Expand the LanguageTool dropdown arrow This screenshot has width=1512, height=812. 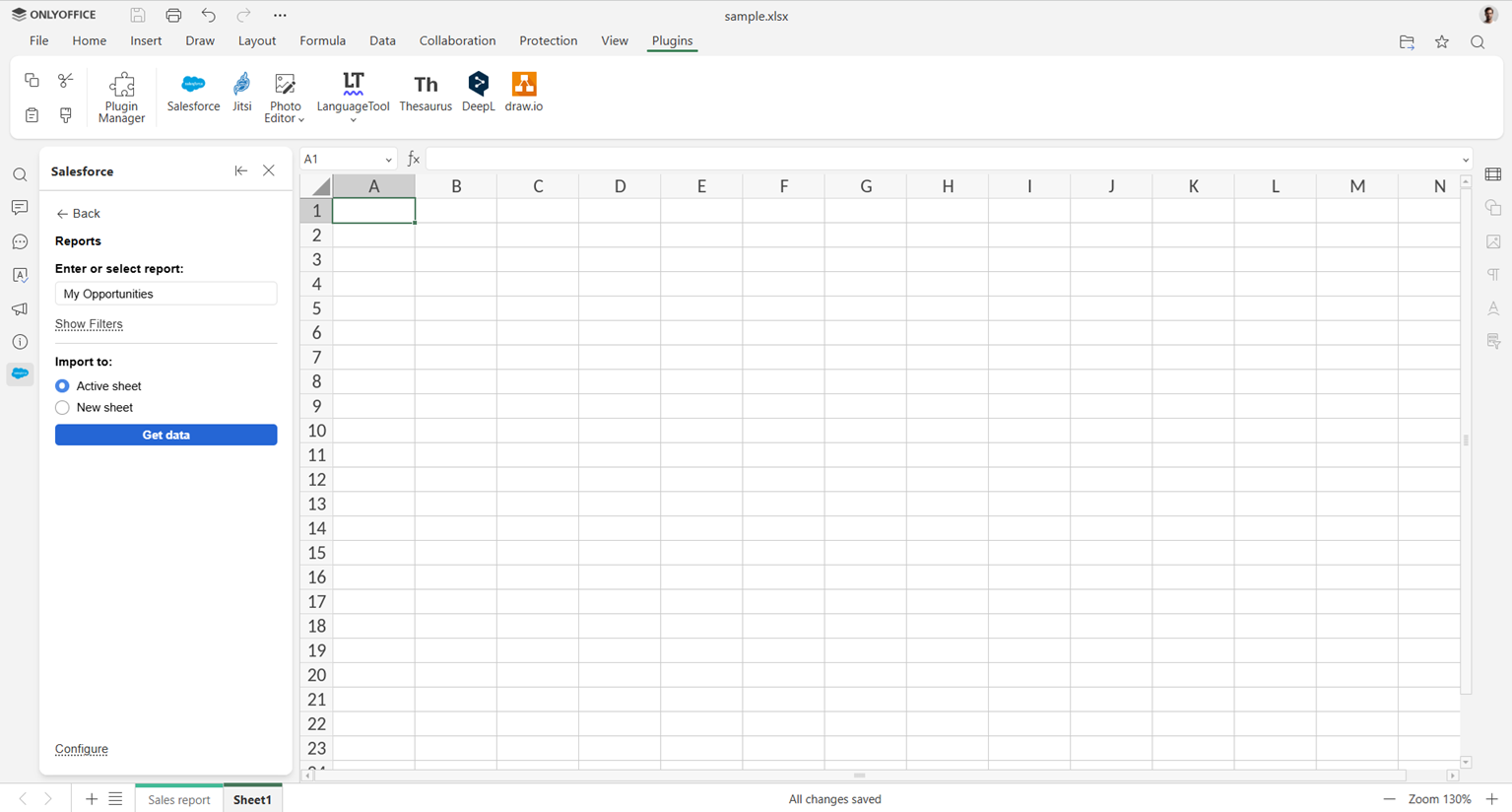pyautogui.click(x=353, y=120)
